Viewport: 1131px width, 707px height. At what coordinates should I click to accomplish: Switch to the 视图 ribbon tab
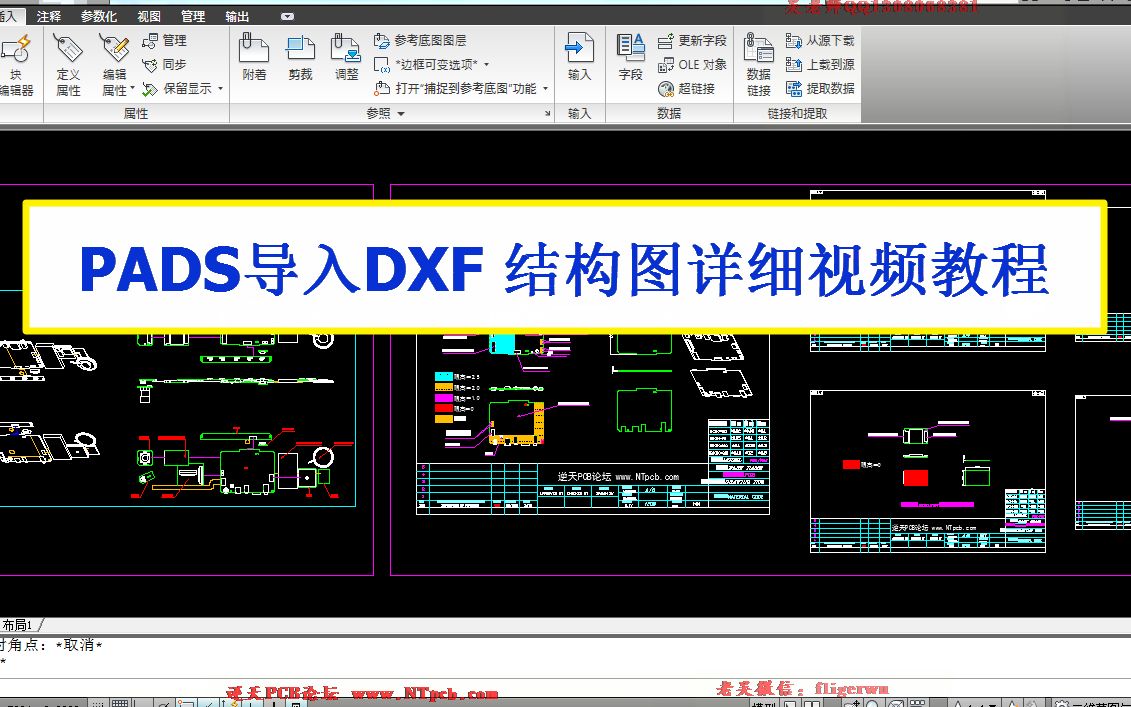[x=149, y=16]
